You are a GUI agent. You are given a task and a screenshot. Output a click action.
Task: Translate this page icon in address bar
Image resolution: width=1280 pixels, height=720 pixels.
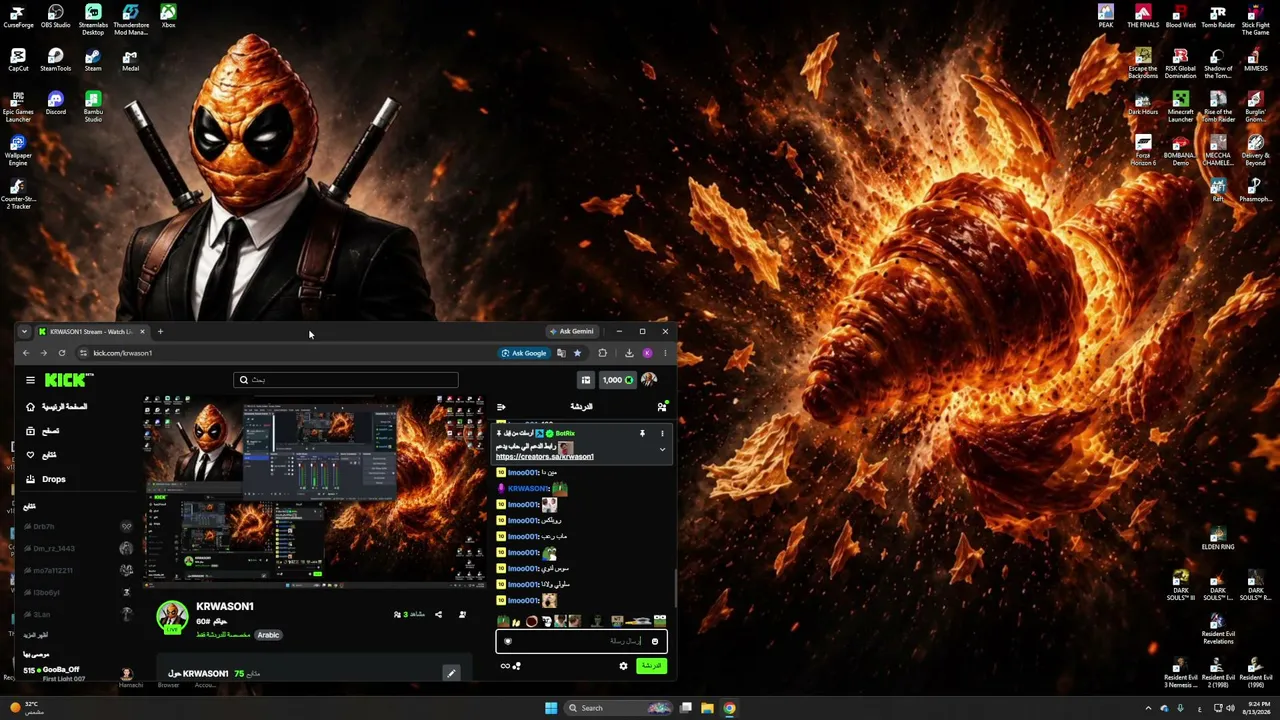tap(561, 353)
